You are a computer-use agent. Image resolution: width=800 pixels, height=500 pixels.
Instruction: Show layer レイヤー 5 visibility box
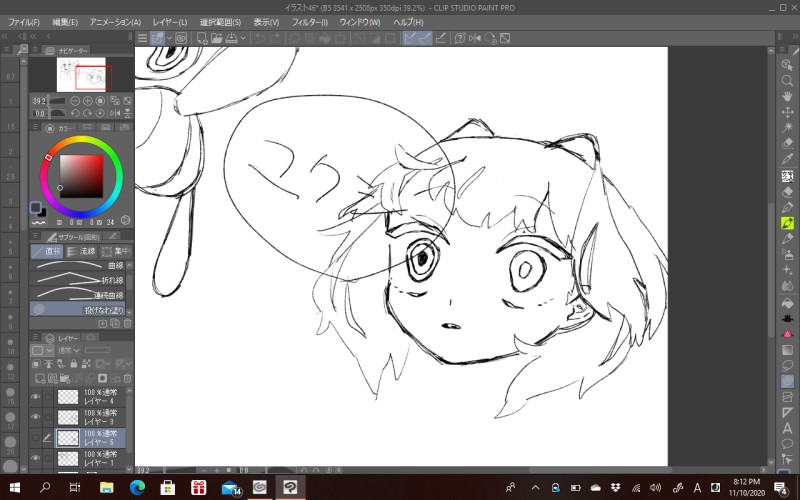[x=35, y=437]
